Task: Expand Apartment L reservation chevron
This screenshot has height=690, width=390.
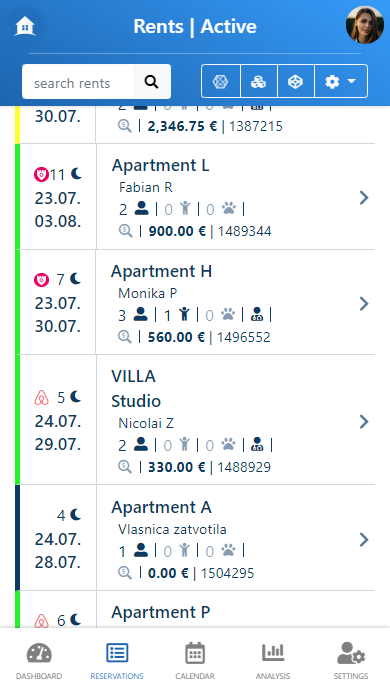Action: click(364, 198)
